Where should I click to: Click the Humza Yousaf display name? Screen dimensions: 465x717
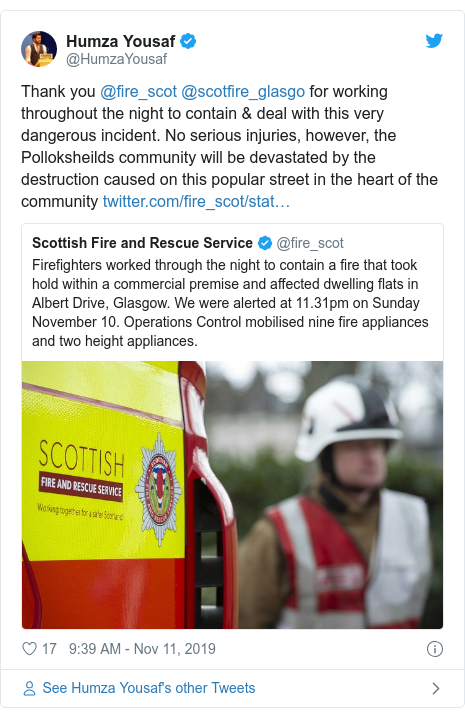pos(121,41)
